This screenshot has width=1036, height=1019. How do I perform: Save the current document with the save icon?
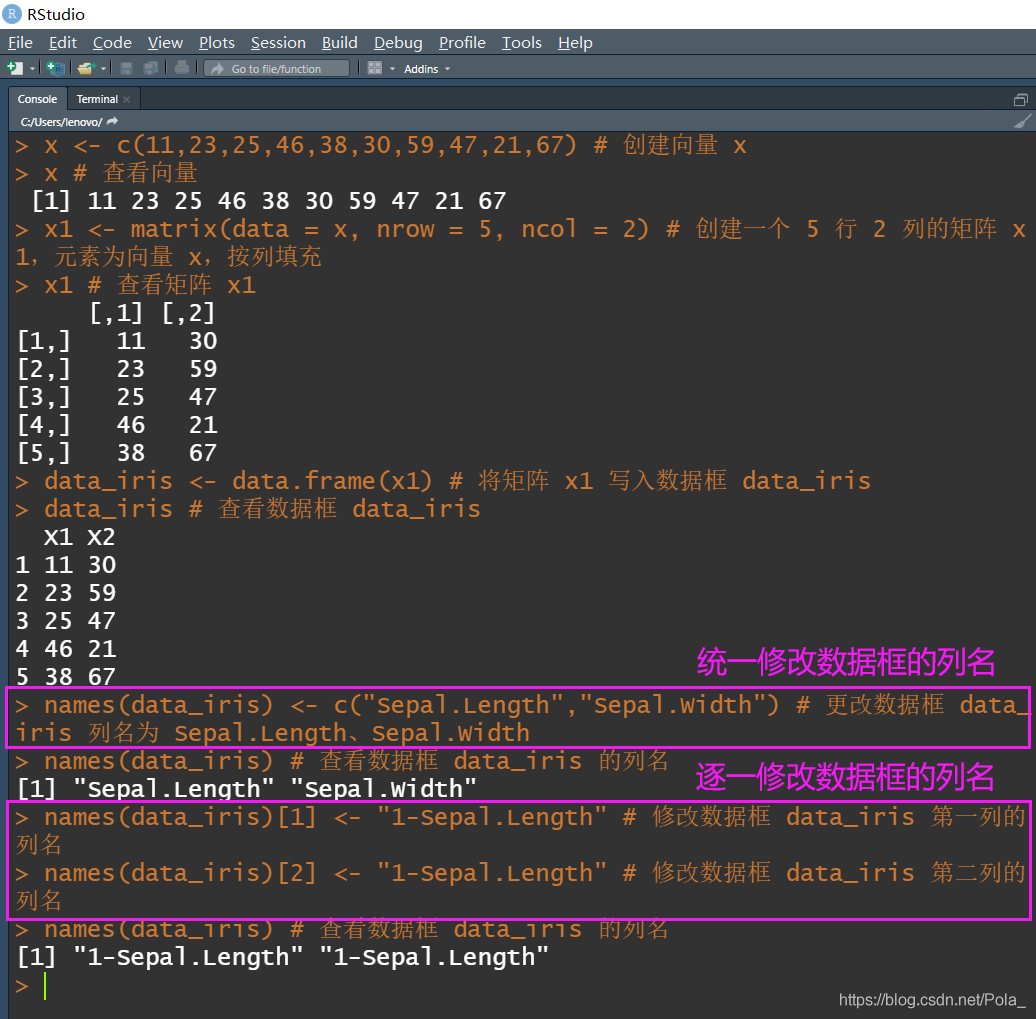[x=126, y=68]
